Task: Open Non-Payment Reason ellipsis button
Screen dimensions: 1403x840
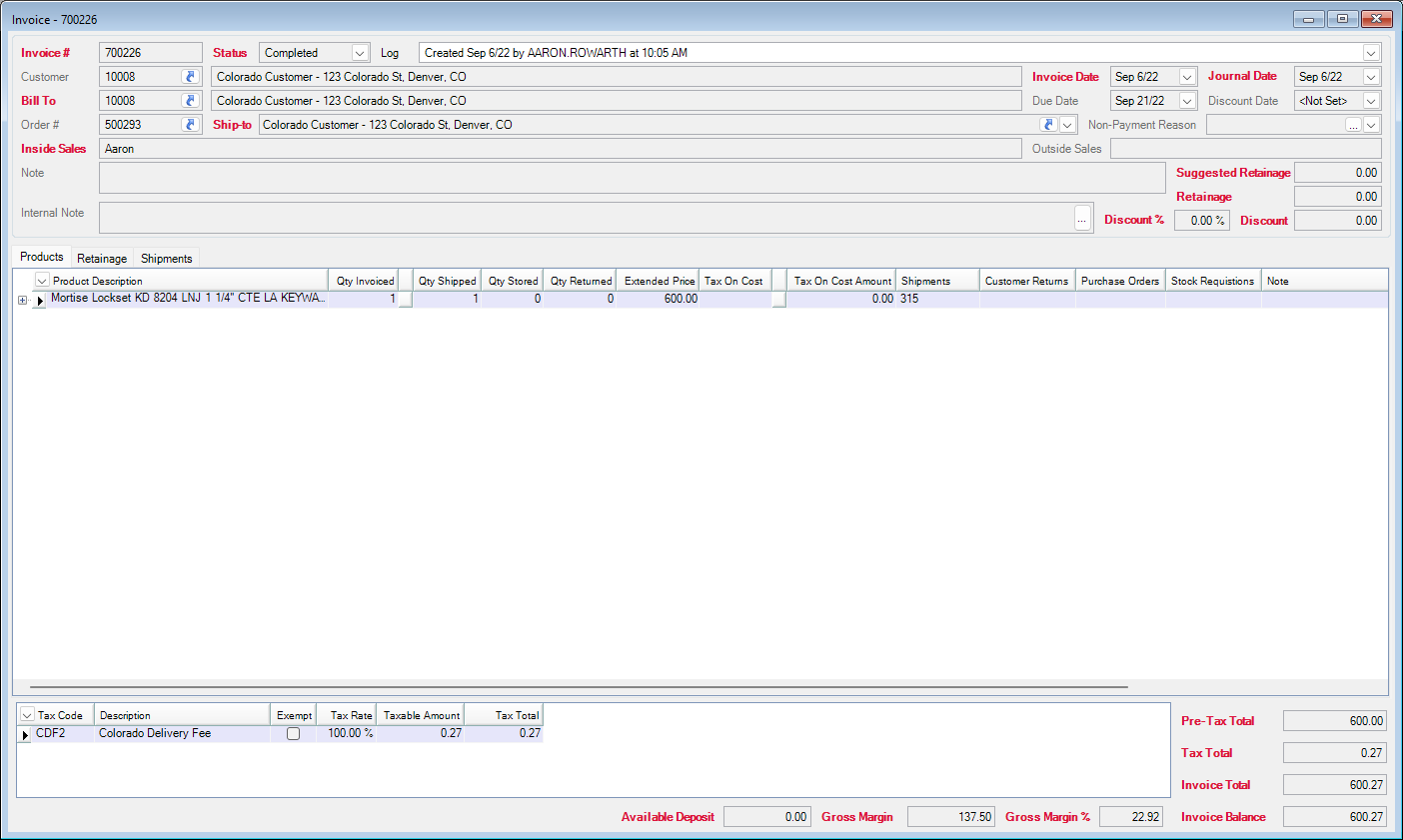Action: tap(1353, 125)
